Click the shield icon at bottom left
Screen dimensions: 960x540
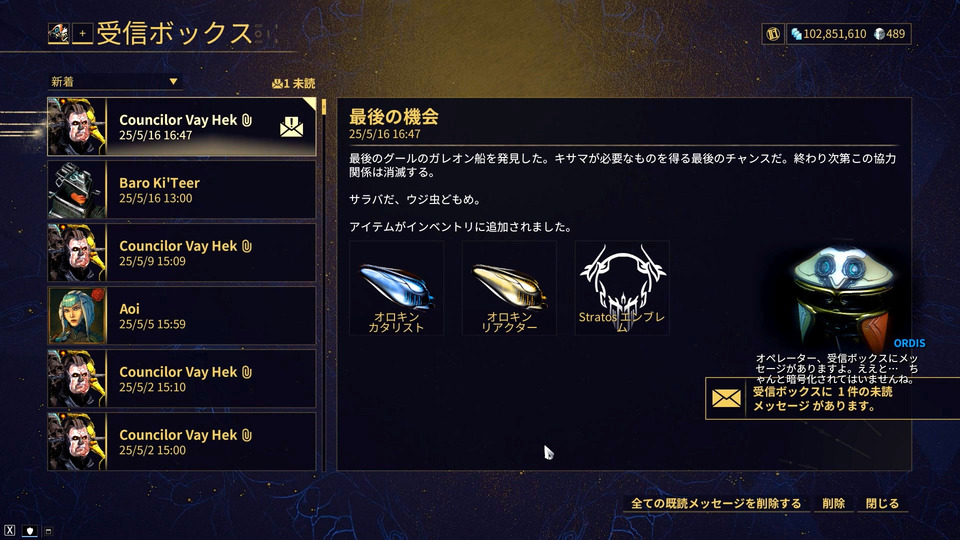click(29, 531)
